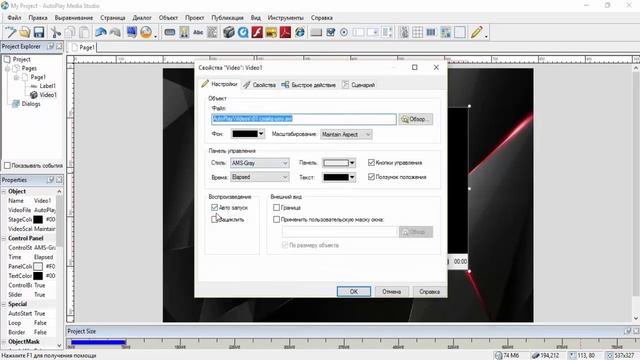The image size is (640, 360).
Task: Click the Video1 object icon in tree
Action: [x=34, y=95]
